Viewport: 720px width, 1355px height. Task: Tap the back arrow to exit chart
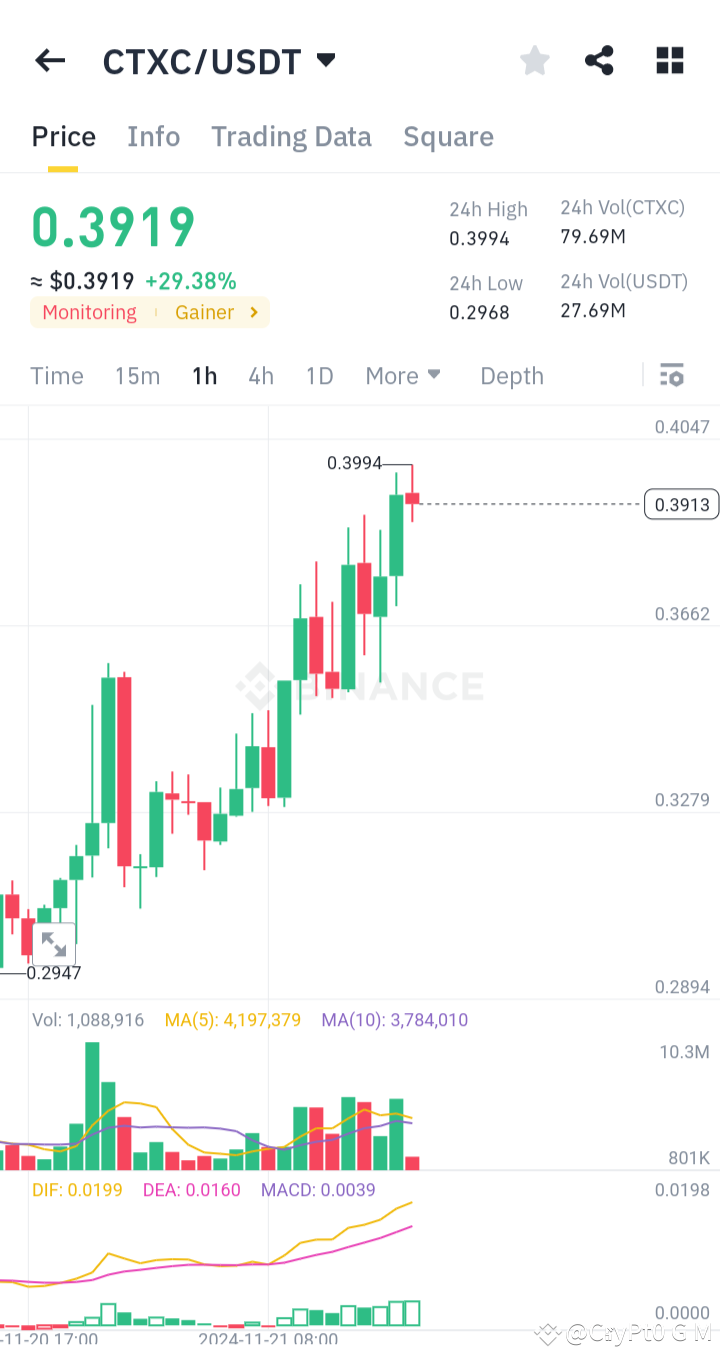pyautogui.click(x=49, y=60)
